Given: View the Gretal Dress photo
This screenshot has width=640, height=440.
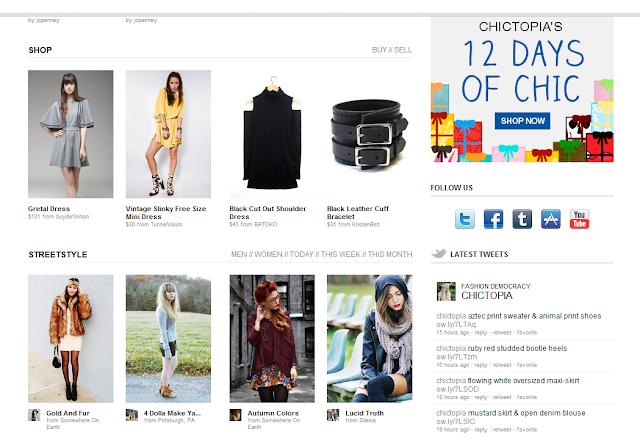Looking at the screenshot, I should (x=71, y=134).
